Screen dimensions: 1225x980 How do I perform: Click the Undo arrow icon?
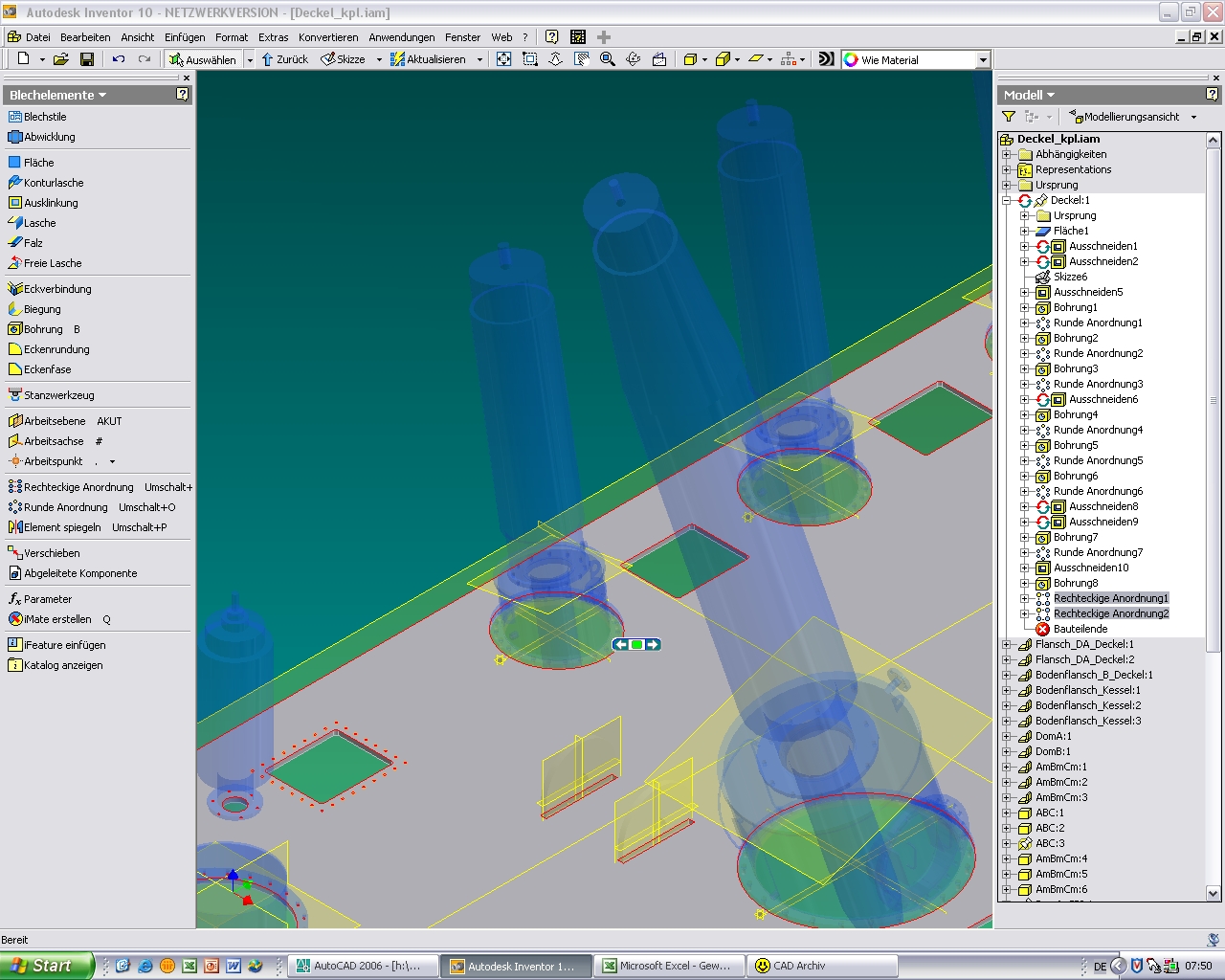click(x=119, y=59)
